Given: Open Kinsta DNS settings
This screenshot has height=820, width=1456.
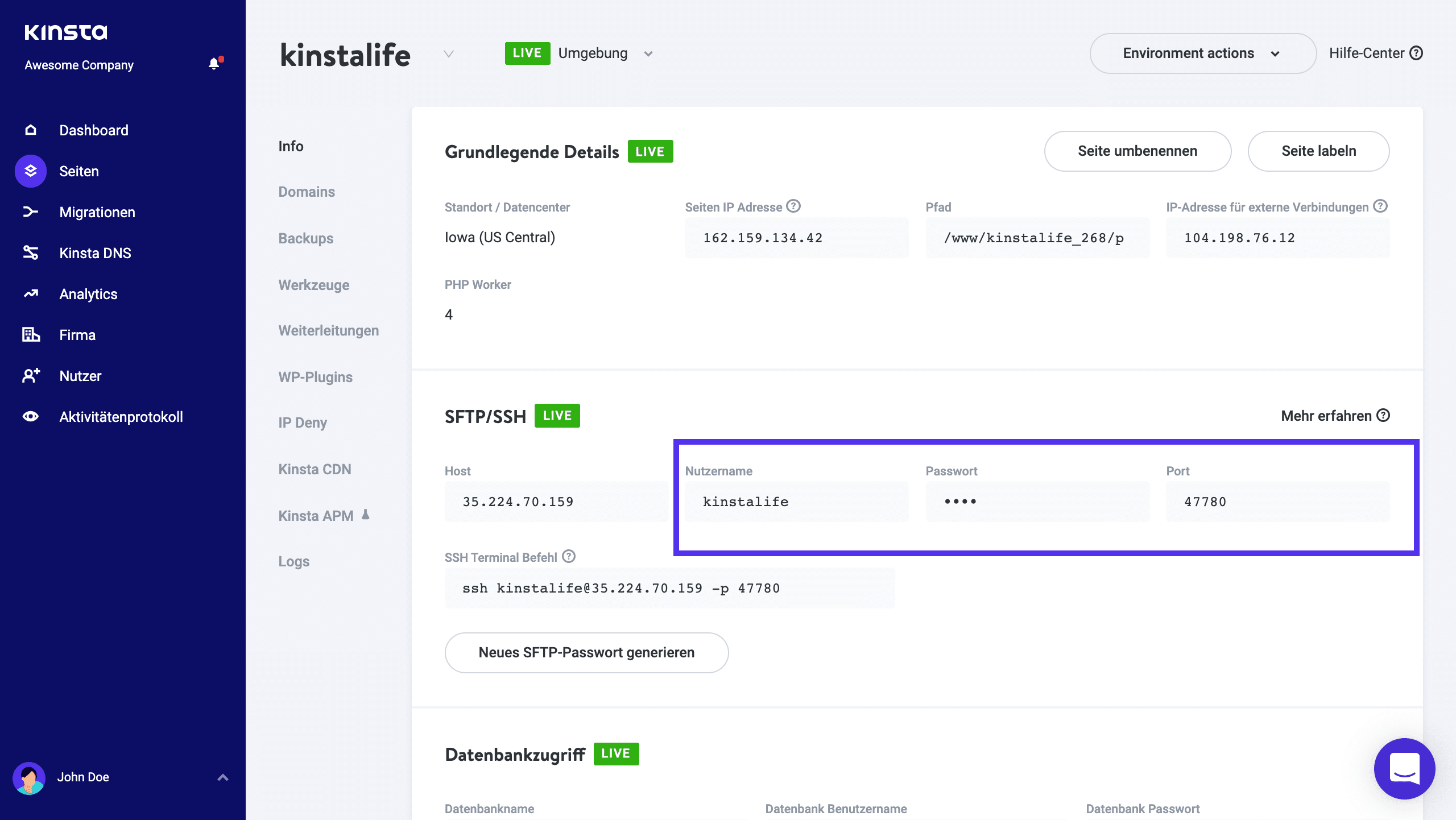Looking at the screenshot, I should pos(95,252).
